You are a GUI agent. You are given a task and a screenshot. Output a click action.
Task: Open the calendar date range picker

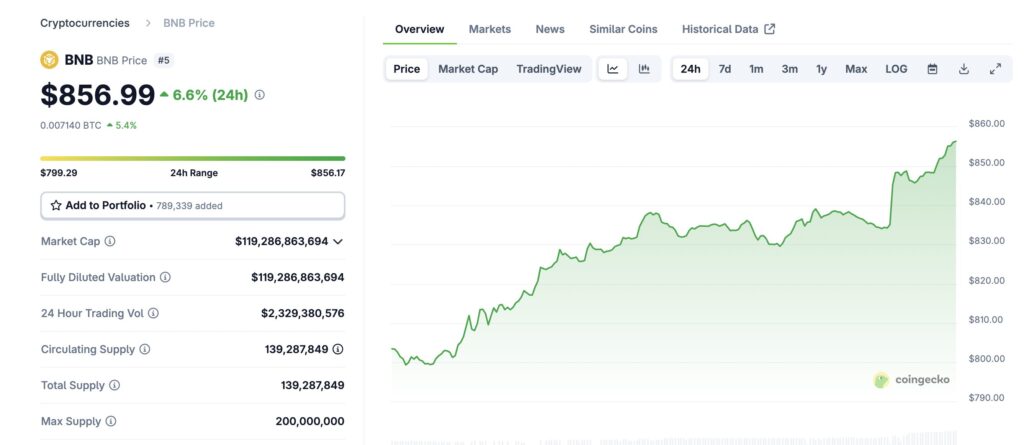[x=933, y=69]
